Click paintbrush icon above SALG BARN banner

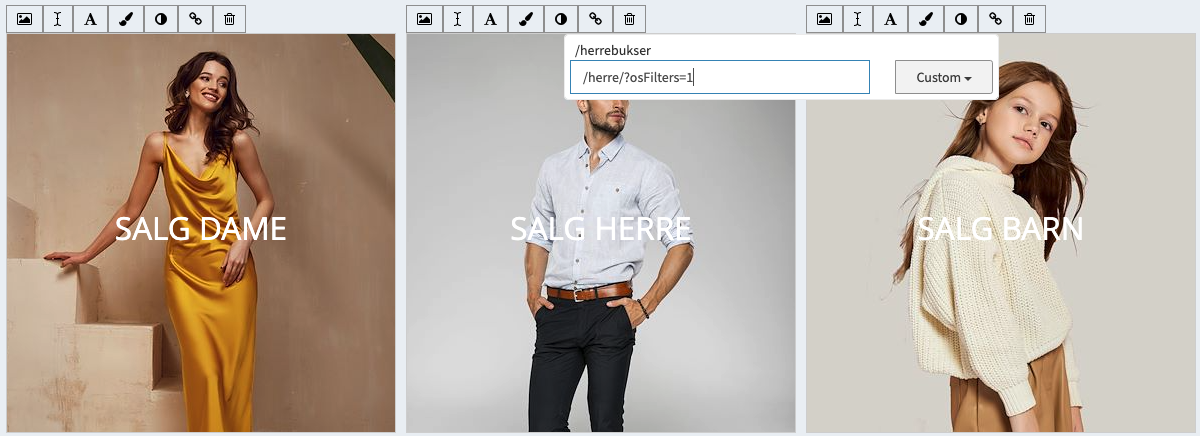click(x=926, y=19)
